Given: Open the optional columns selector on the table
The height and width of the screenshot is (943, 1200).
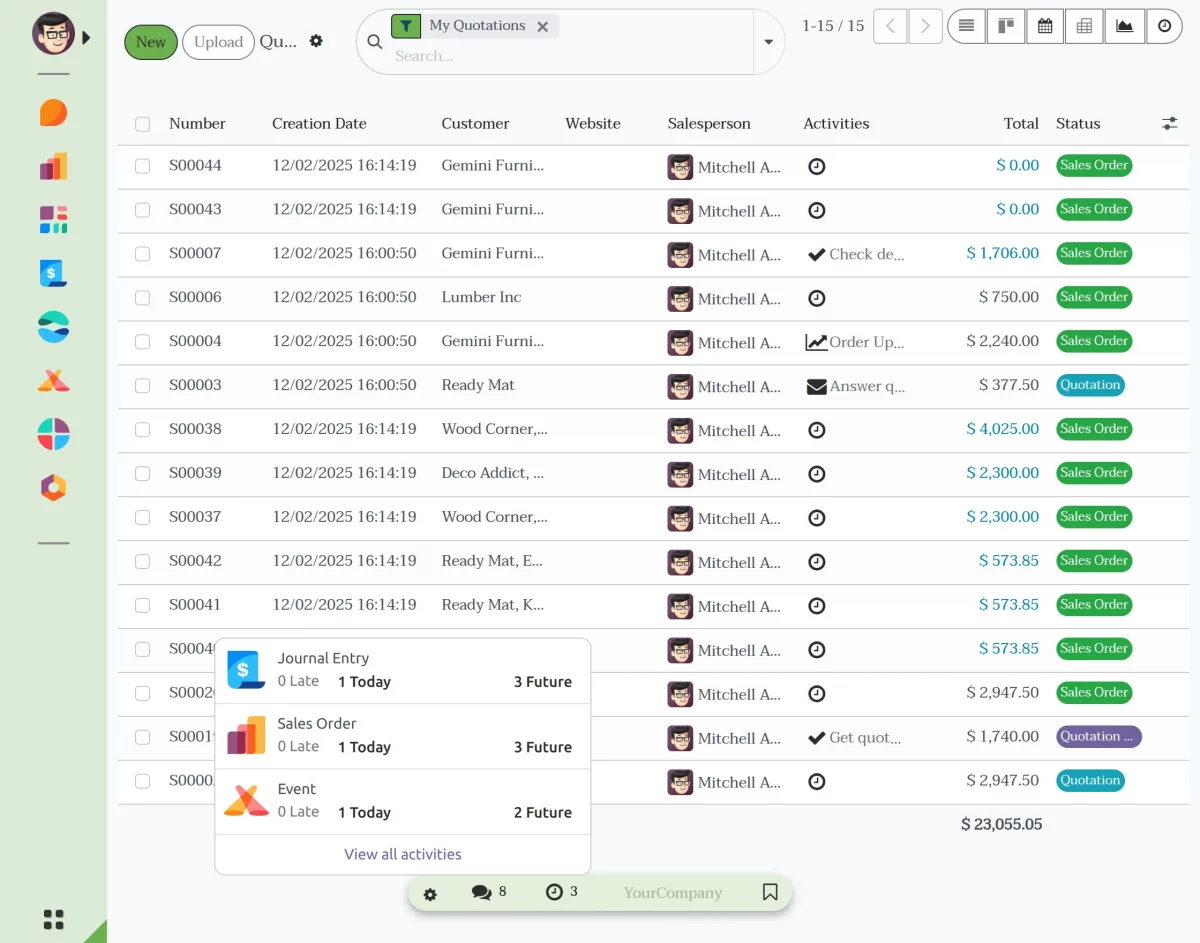Looking at the screenshot, I should 1170,123.
